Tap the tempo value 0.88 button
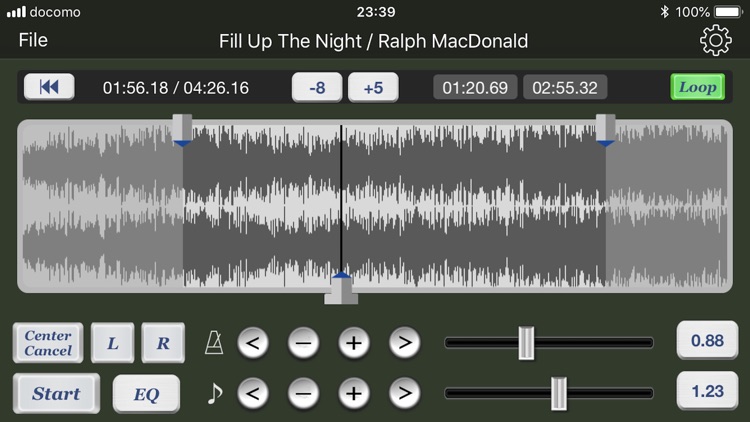 [x=707, y=340]
